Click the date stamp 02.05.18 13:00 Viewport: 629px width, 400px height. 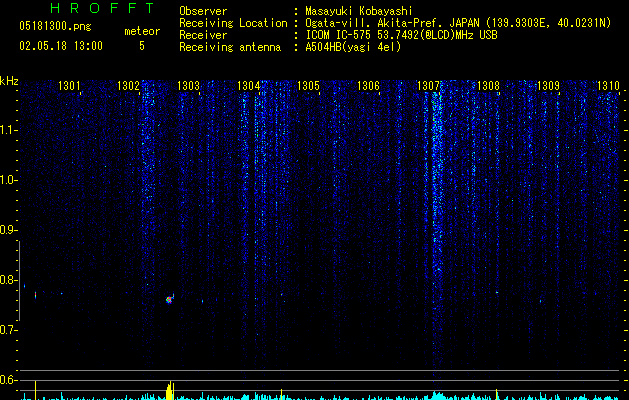(x=61, y=46)
